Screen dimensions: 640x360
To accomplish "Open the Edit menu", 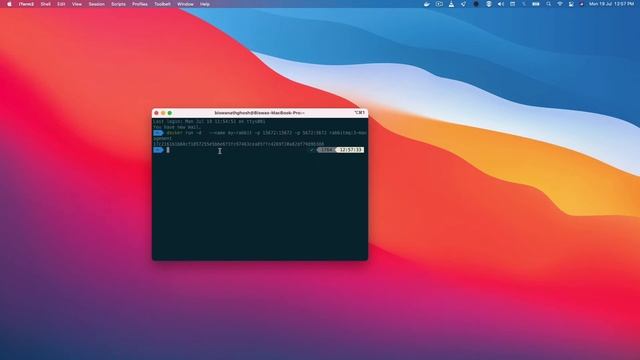I will click(x=61, y=4).
